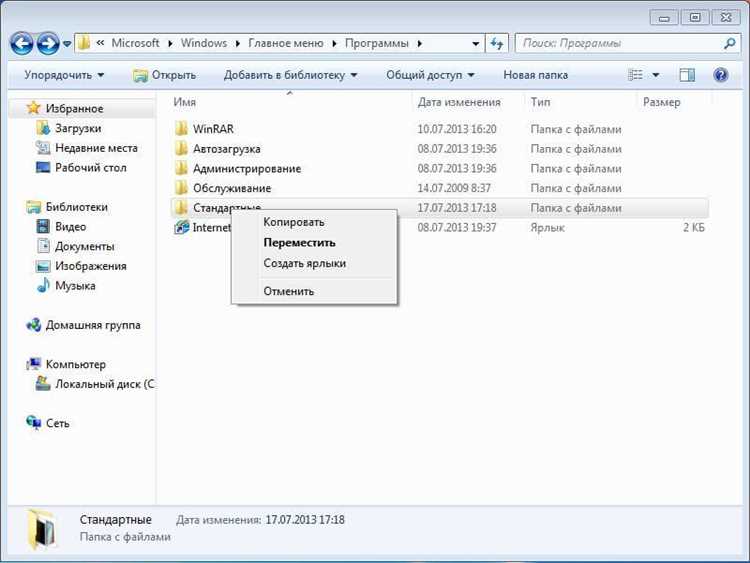Create a Новая папка

pos(535,75)
